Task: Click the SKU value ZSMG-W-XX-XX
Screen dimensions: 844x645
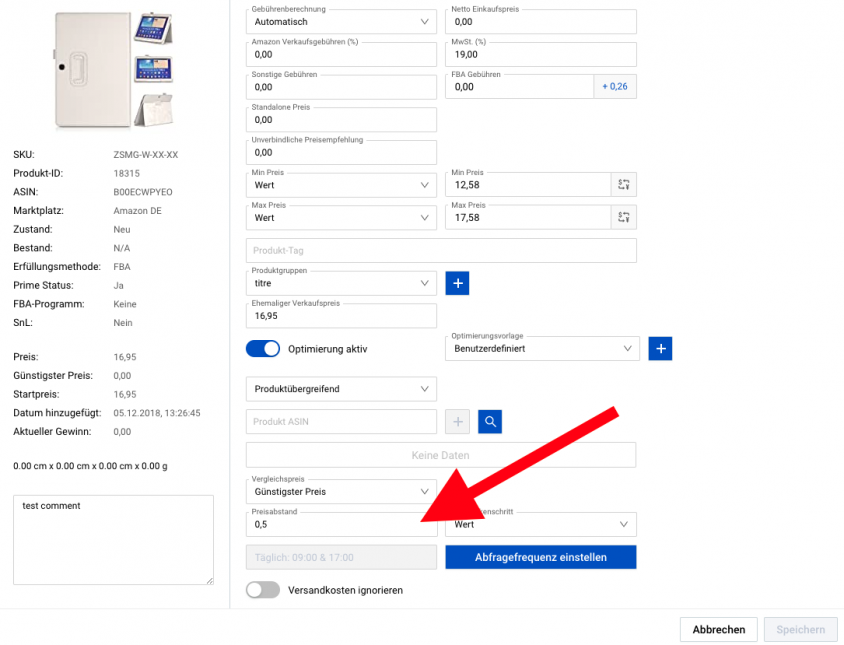Action: click(145, 155)
